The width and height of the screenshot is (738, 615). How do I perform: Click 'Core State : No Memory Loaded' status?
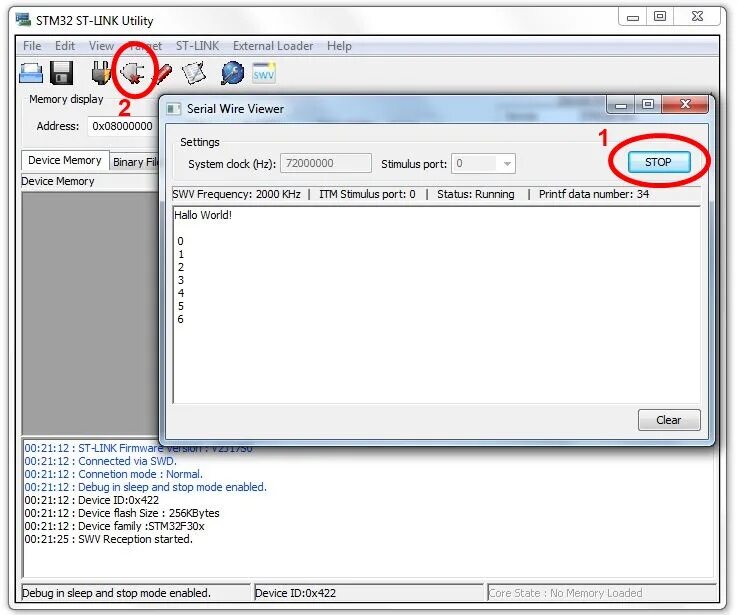coord(565,593)
